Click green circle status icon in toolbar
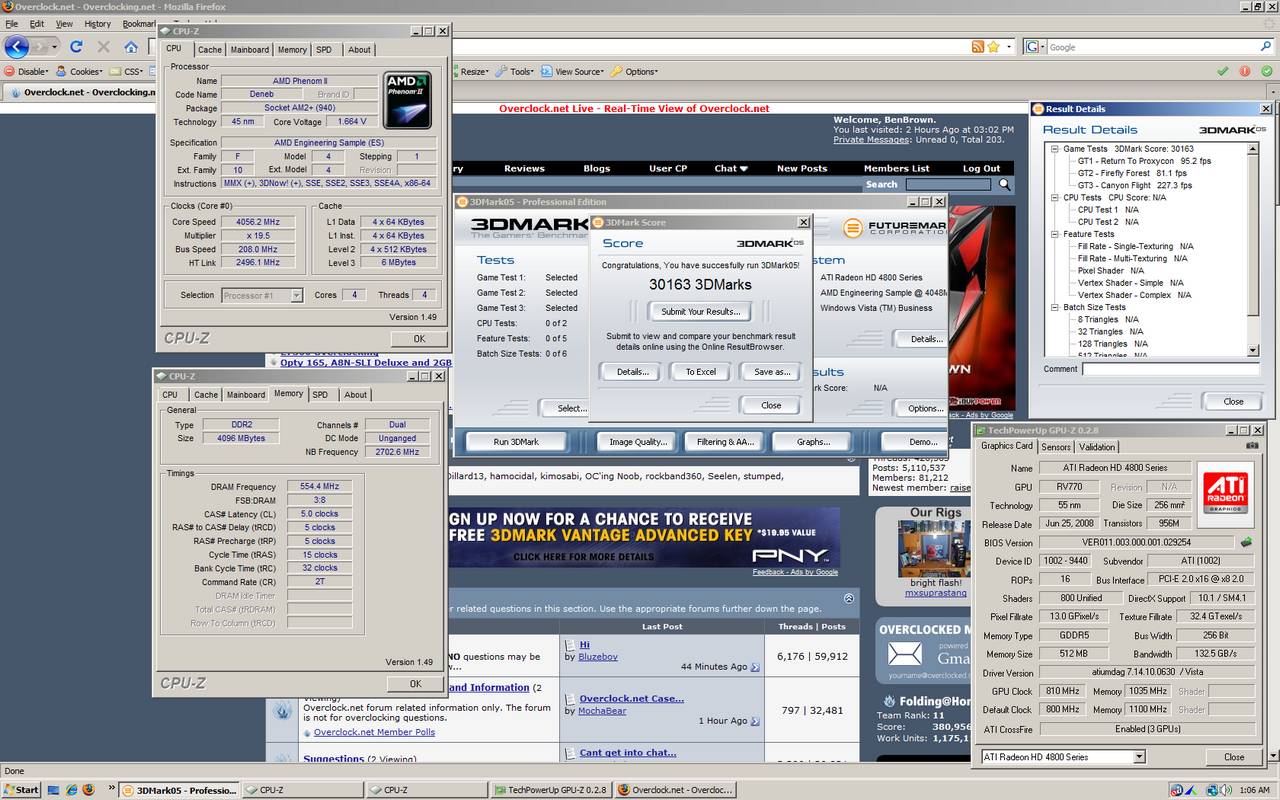This screenshot has width=1280, height=800. click(x=1267, y=71)
